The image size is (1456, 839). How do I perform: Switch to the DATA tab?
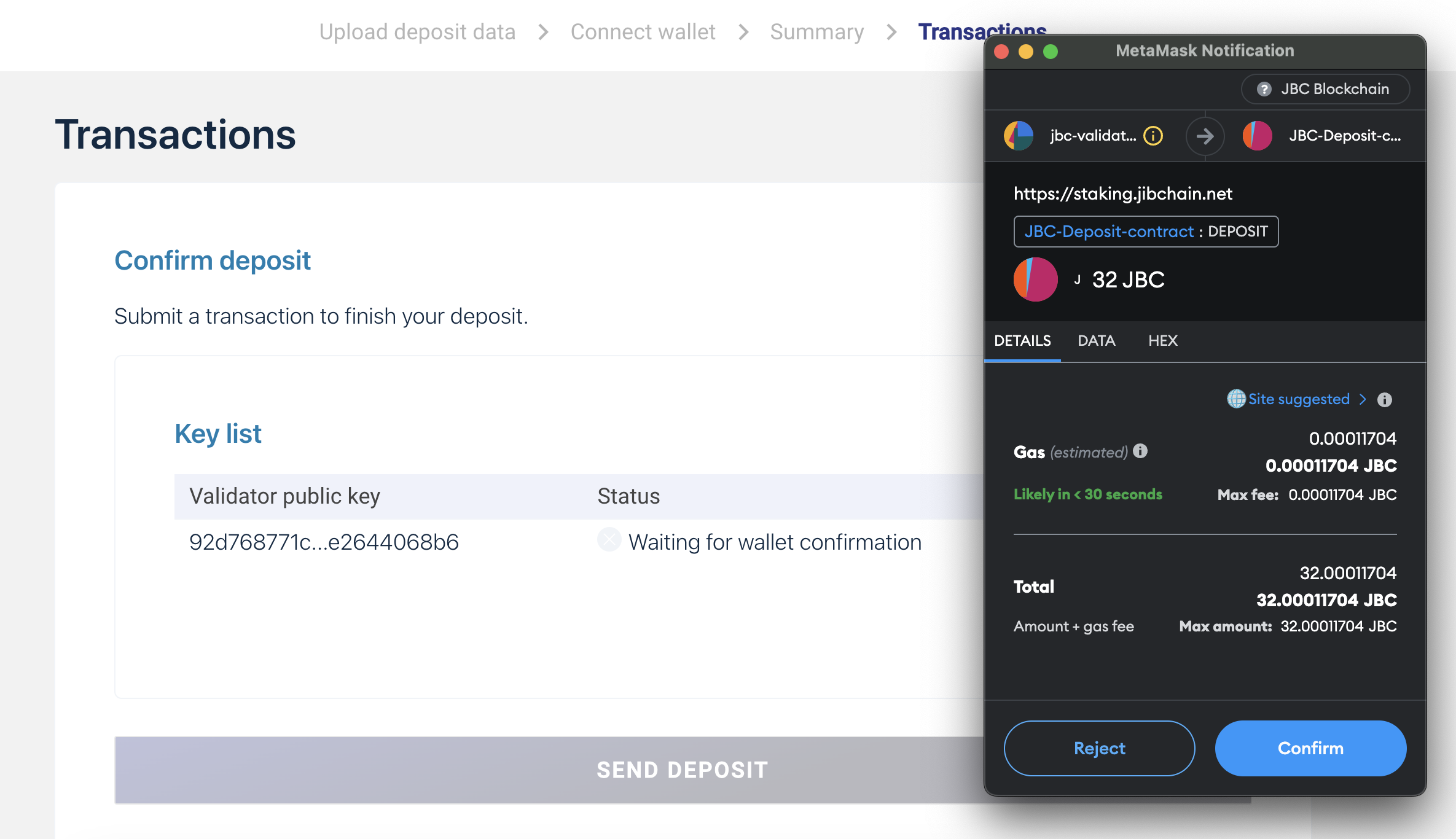(1096, 341)
